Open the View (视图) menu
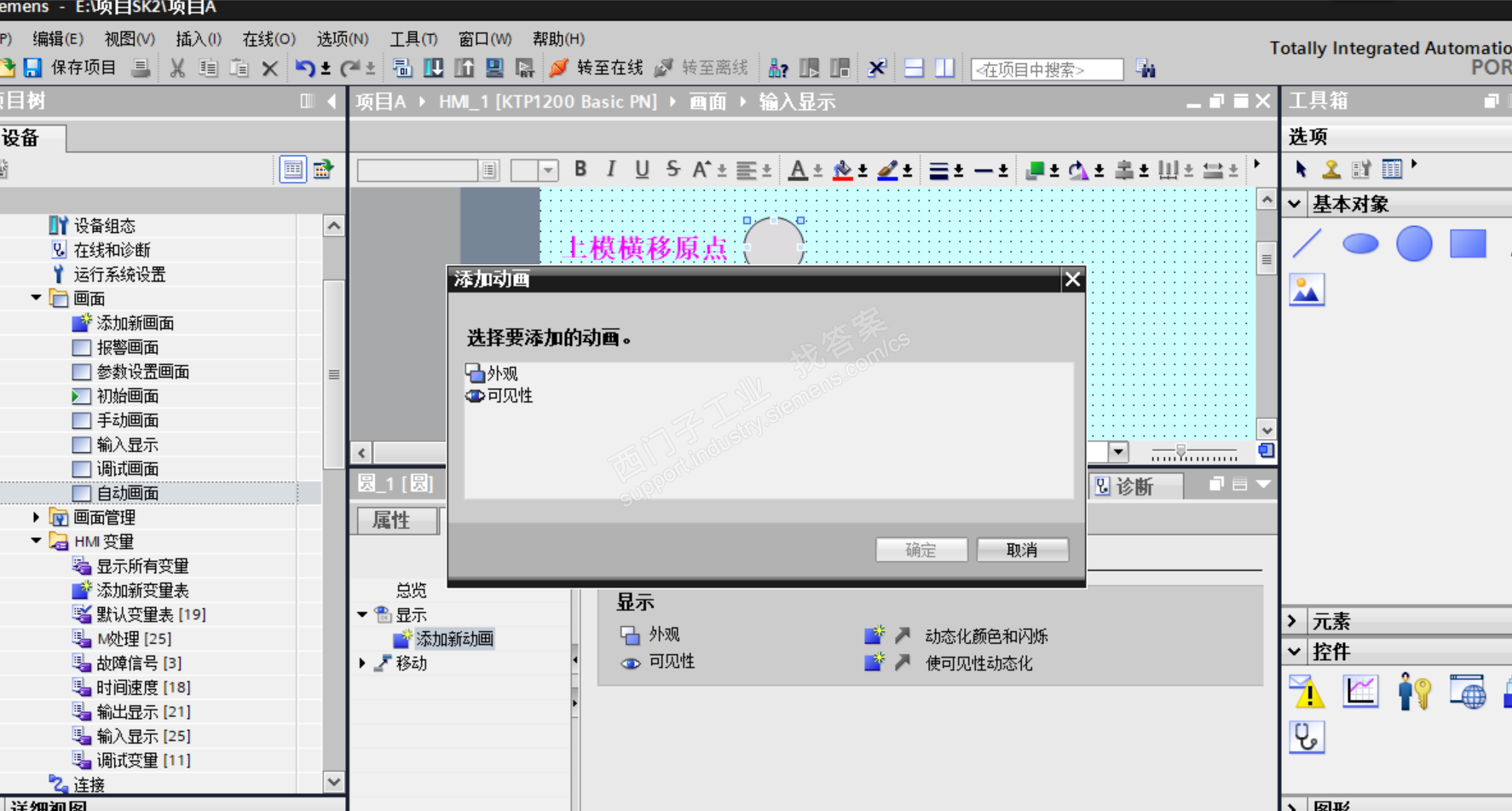Viewport: 1512px width, 811px height. pyautogui.click(x=130, y=38)
